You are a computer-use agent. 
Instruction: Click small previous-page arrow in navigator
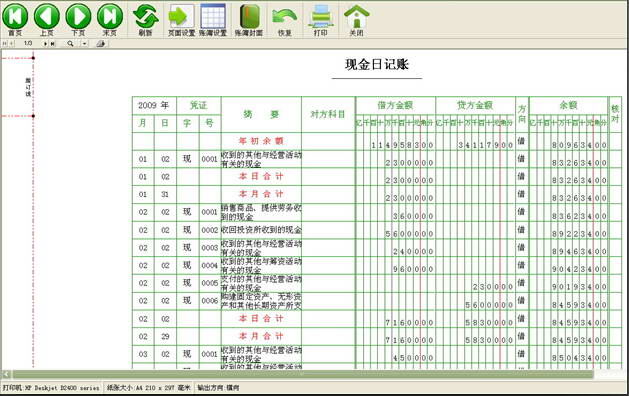click(12, 43)
